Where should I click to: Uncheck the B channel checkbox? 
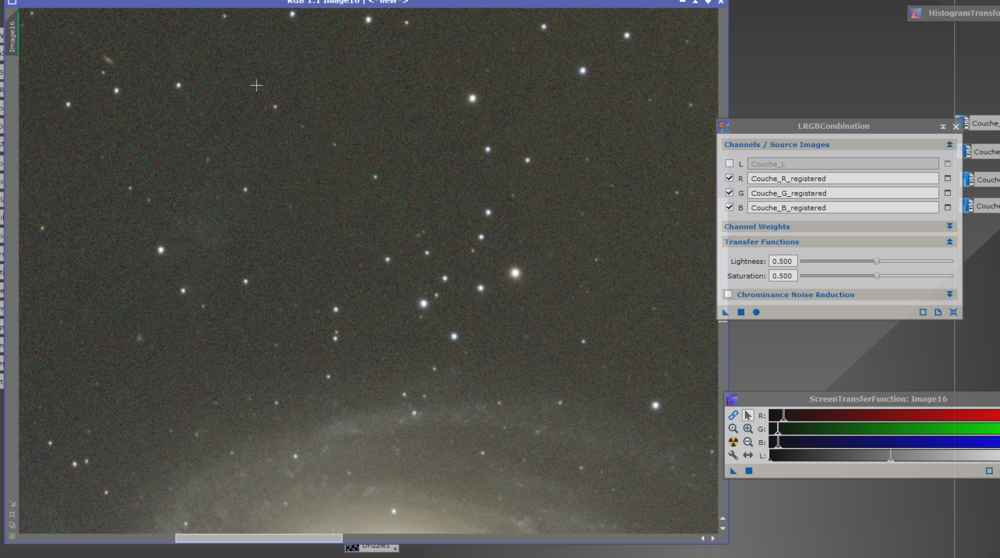point(729,207)
